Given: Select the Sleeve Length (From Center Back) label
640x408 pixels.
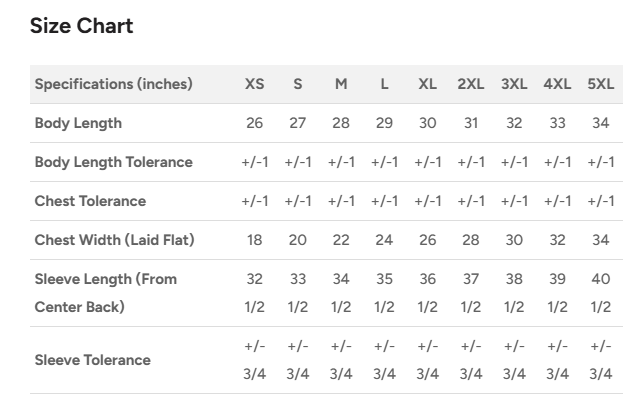Looking at the screenshot, I should tap(105, 293).
